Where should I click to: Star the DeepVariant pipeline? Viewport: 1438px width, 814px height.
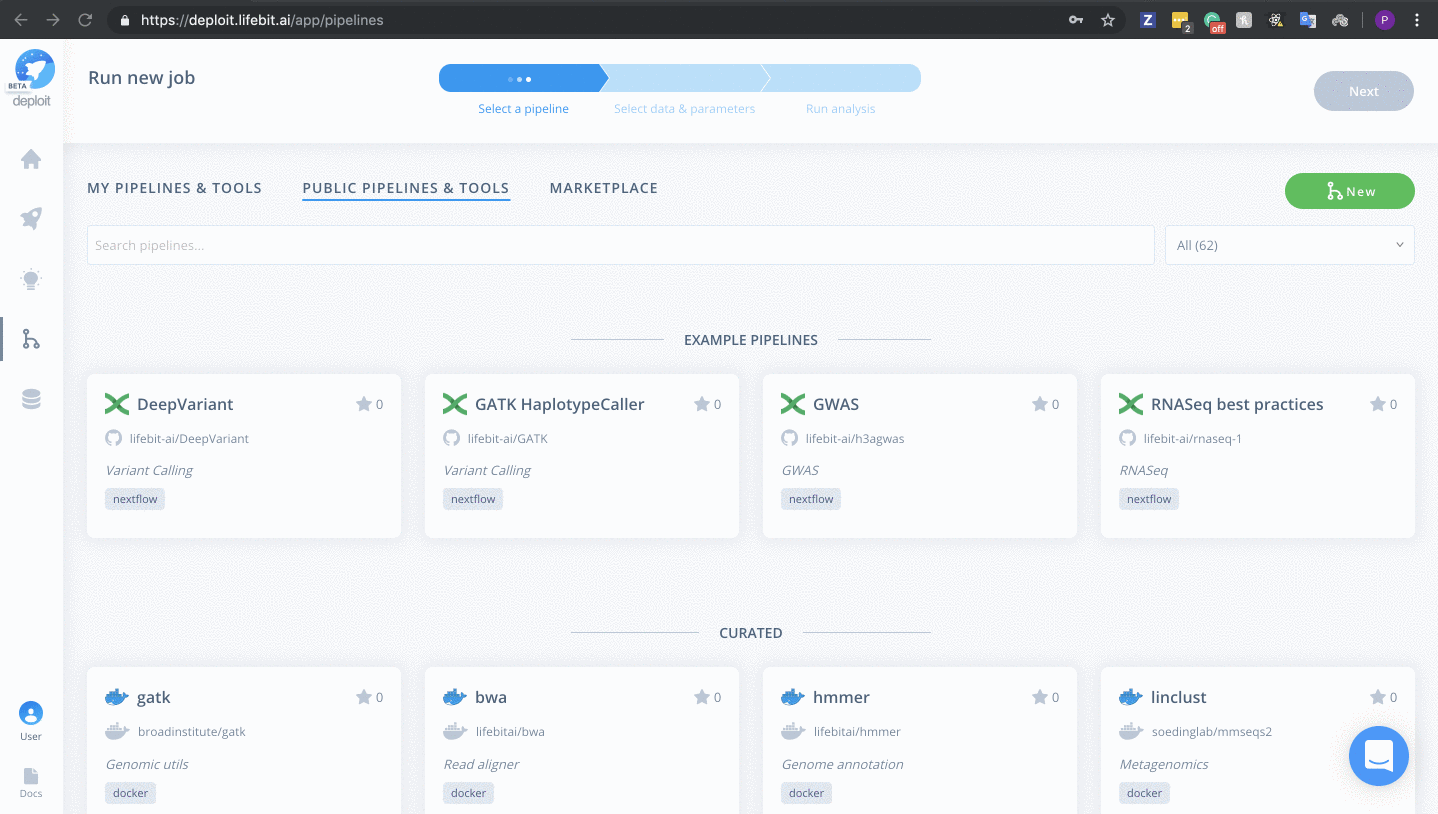(363, 404)
